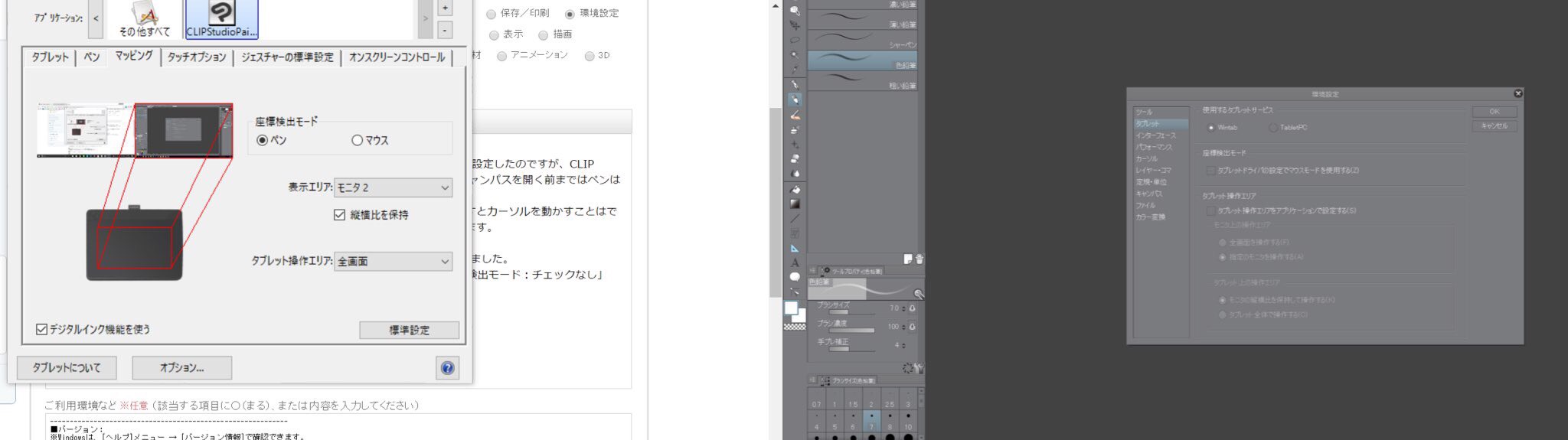Image resolution: width=1568 pixels, height=440 pixels.
Task: Click the plus button to add an application
Action: [445, 8]
